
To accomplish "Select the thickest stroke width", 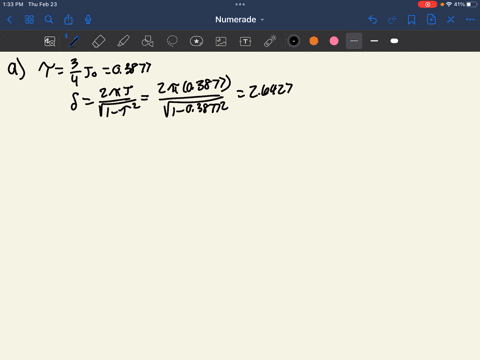I will coord(394,41).
